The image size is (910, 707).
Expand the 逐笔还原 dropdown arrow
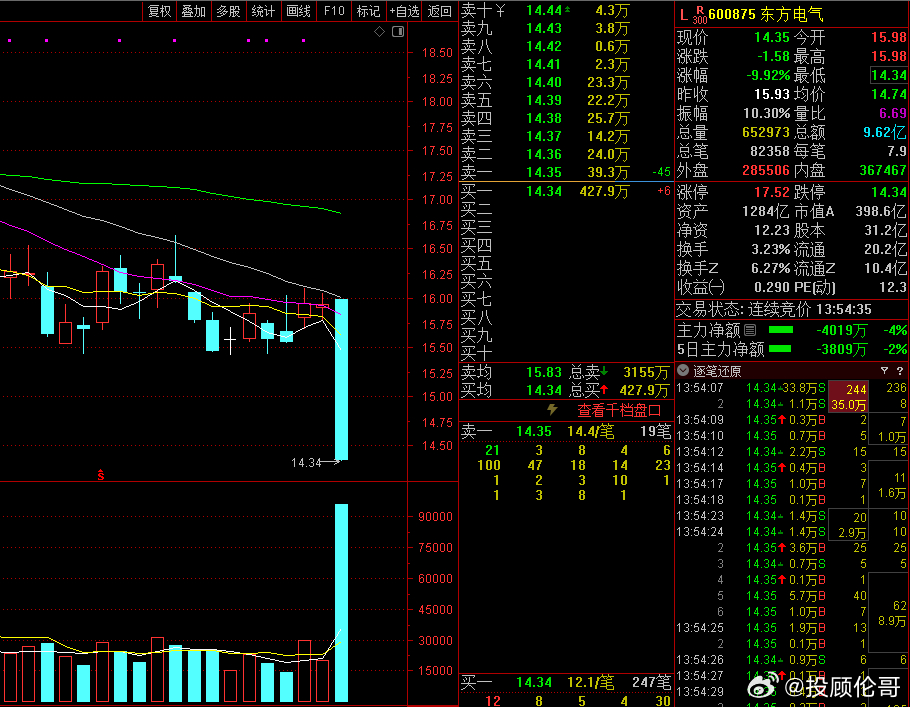(684, 371)
